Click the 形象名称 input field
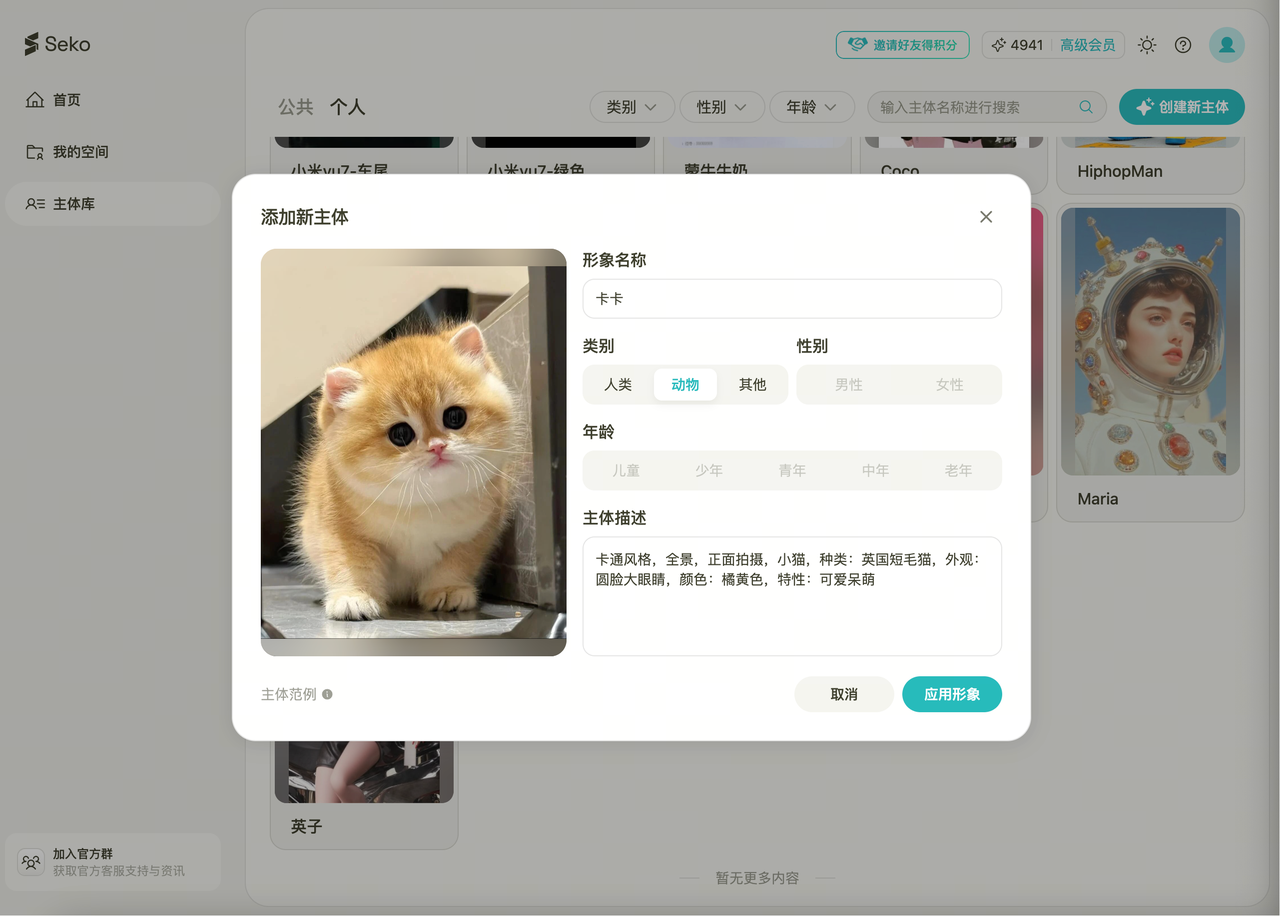1280x916 pixels. point(792,299)
